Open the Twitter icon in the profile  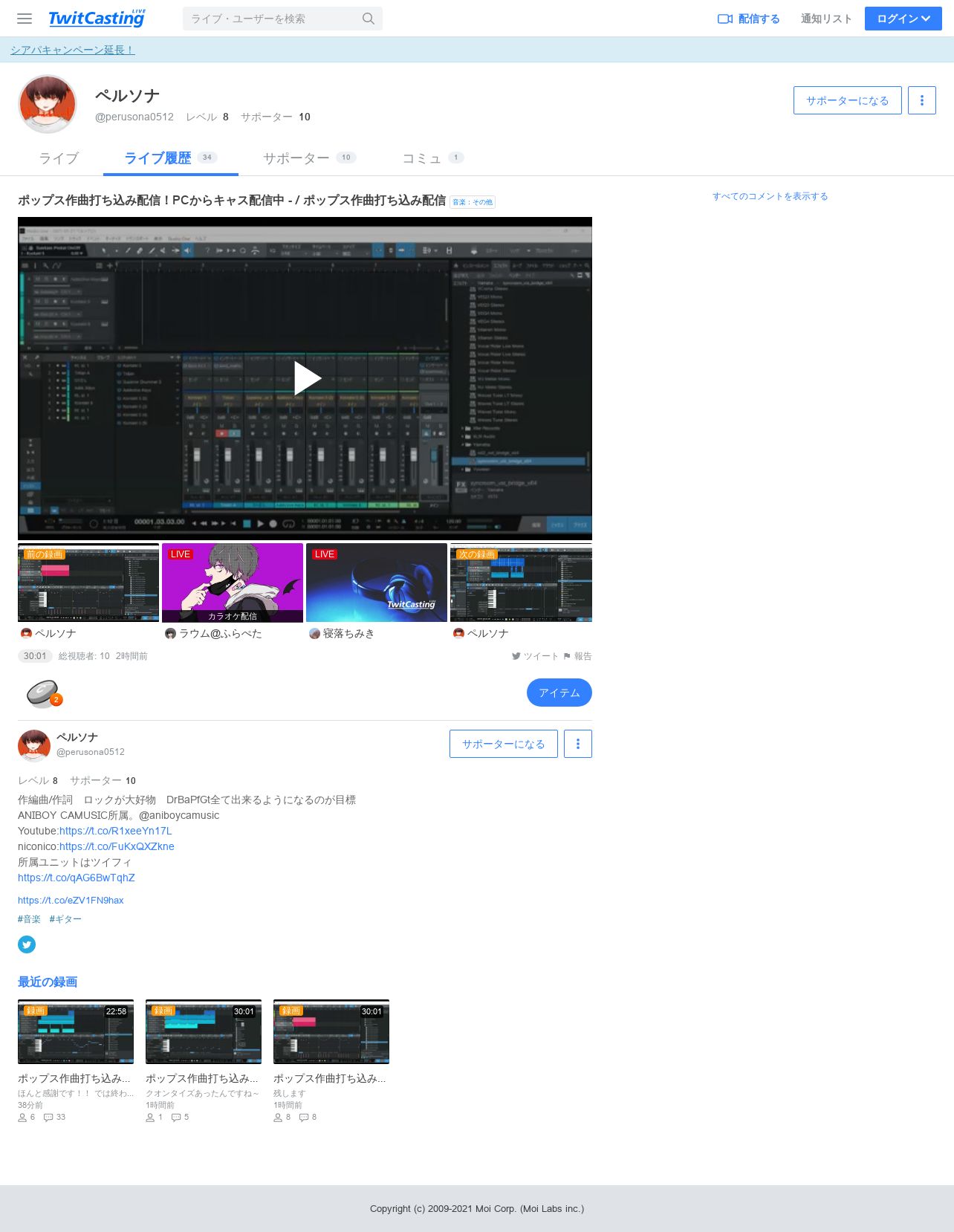click(27, 944)
